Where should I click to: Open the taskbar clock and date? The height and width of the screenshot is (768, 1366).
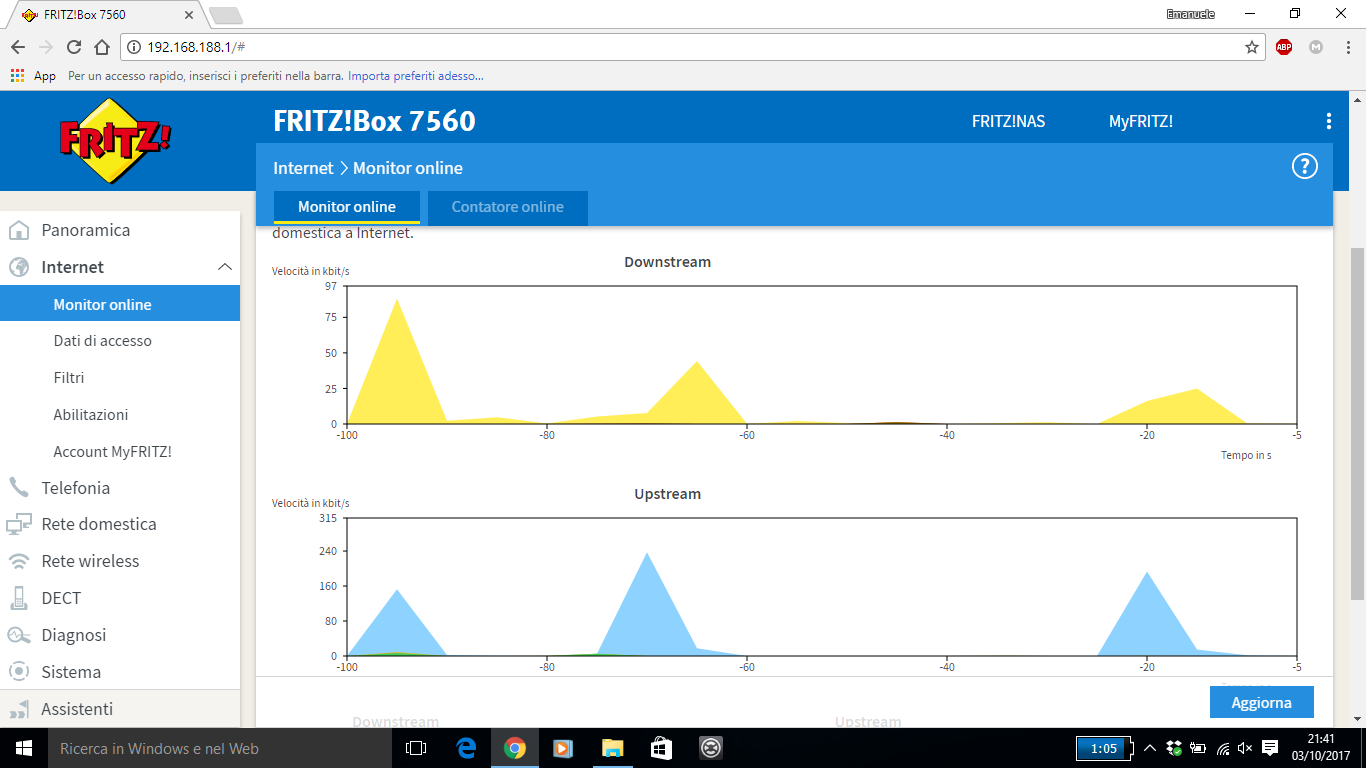coord(1321,748)
